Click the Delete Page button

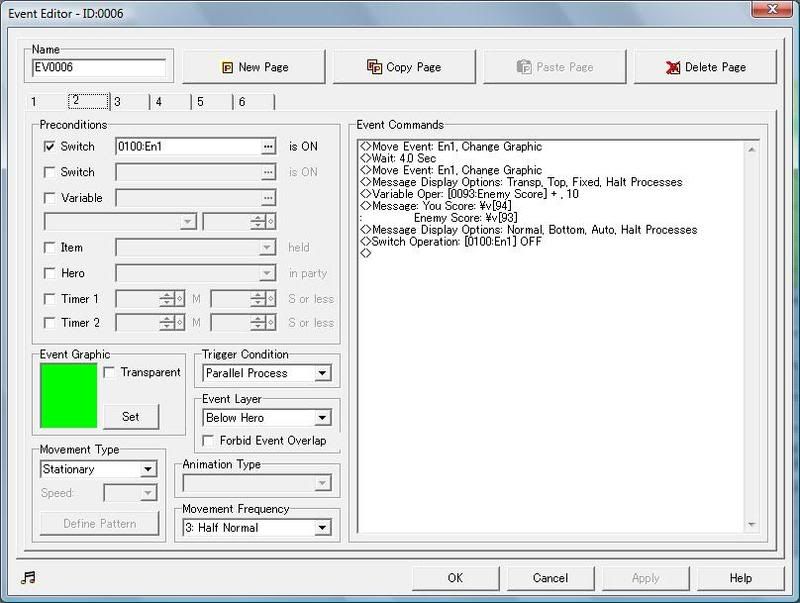coord(705,67)
